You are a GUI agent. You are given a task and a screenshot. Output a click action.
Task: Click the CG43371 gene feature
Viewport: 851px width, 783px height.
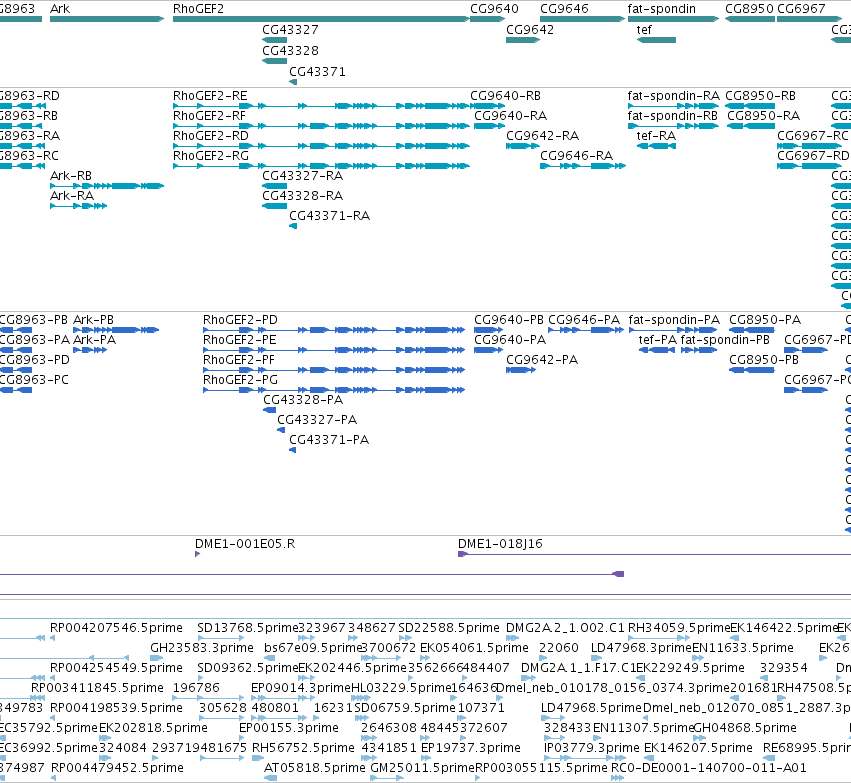[x=293, y=82]
